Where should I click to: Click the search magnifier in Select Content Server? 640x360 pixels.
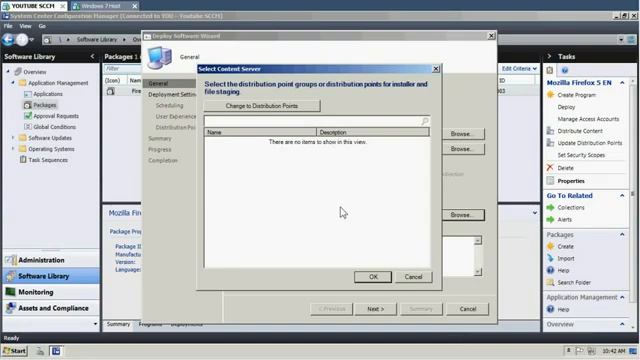point(424,121)
